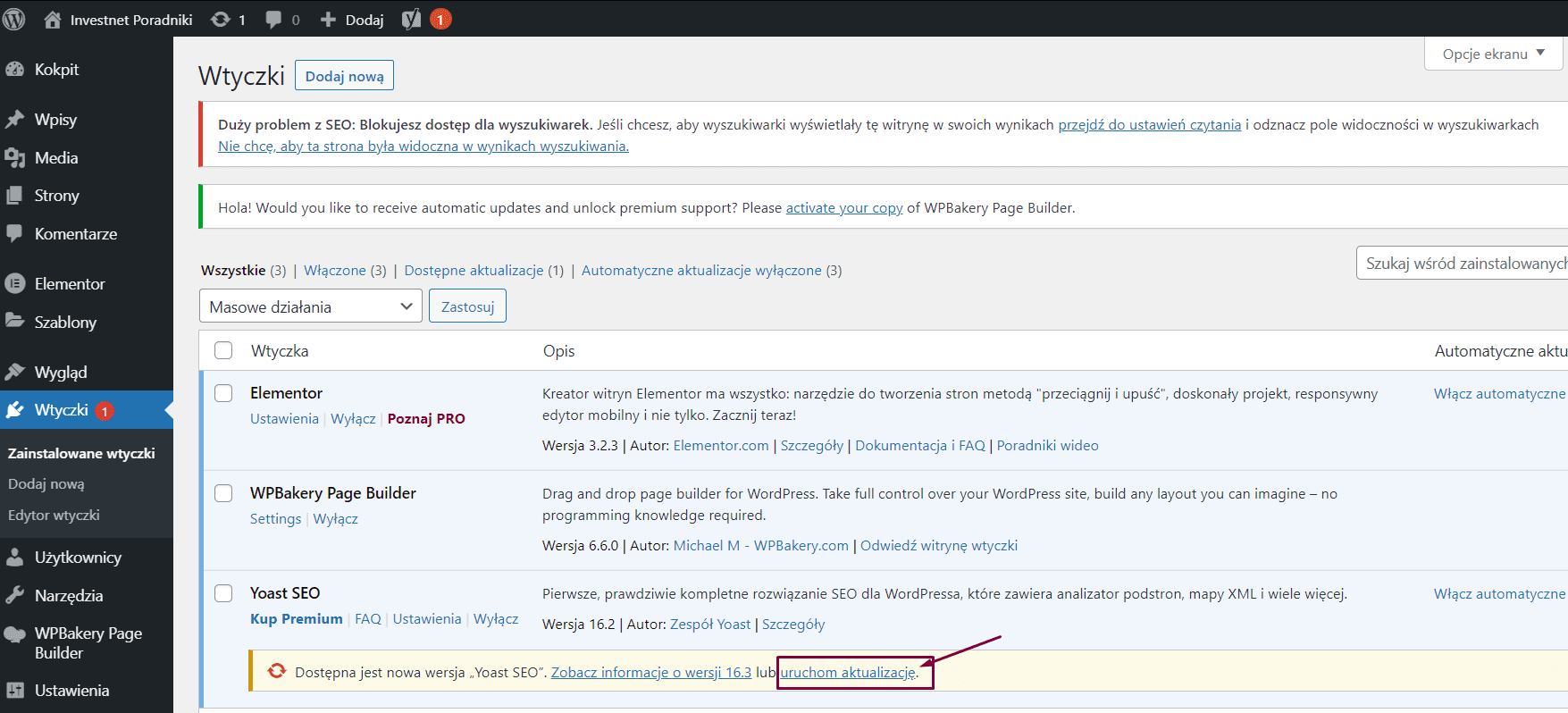Open the Yoast SEO icon in admin bar
Image resolution: width=1568 pixels, height=713 pixels.
click(411, 19)
